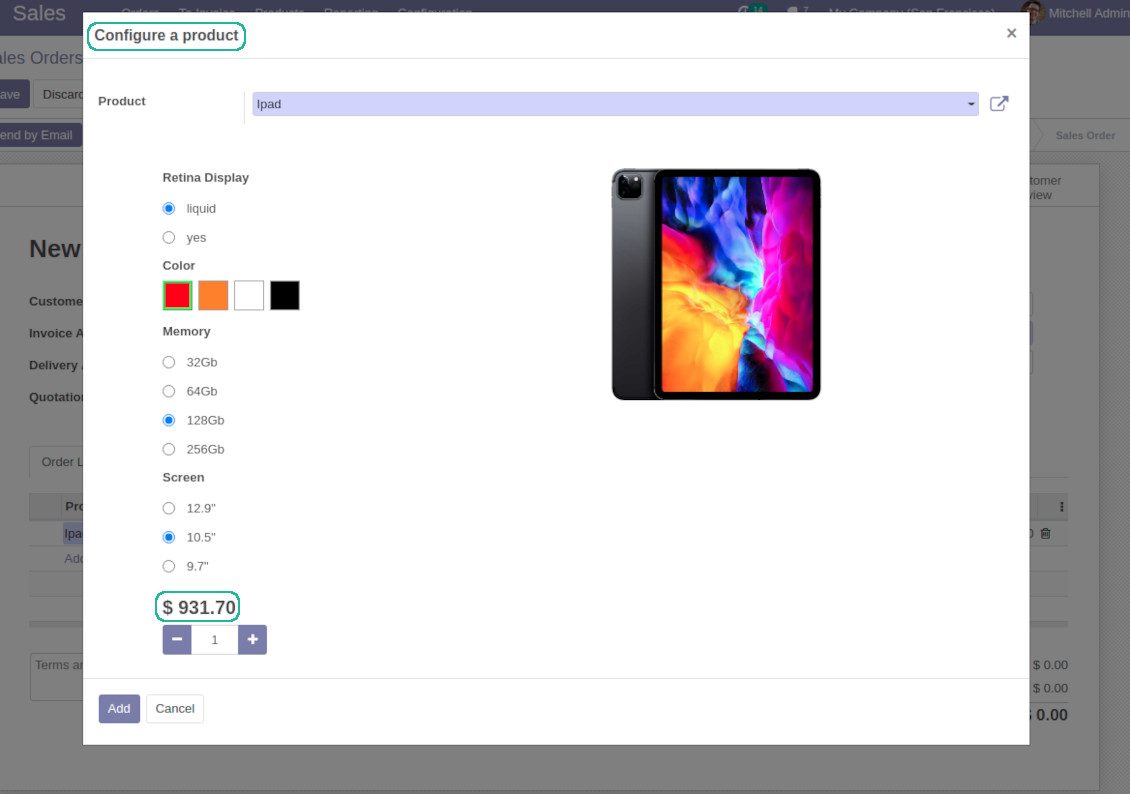
Task: Open Mitchell Admin user menu
Action: [x=1075, y=13]
